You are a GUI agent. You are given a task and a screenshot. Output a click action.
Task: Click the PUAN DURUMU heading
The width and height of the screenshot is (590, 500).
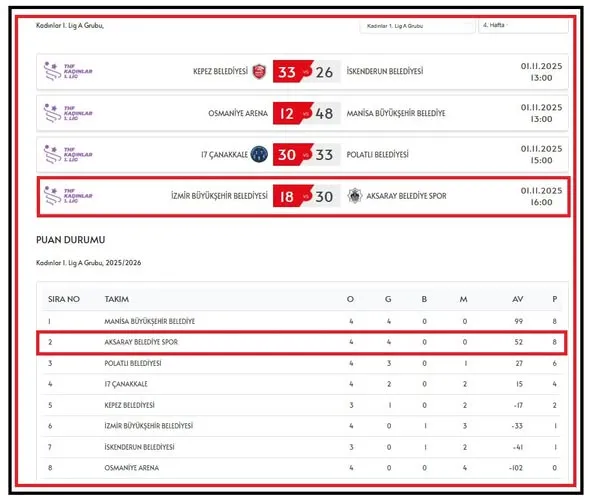click(x=70, y=240)
